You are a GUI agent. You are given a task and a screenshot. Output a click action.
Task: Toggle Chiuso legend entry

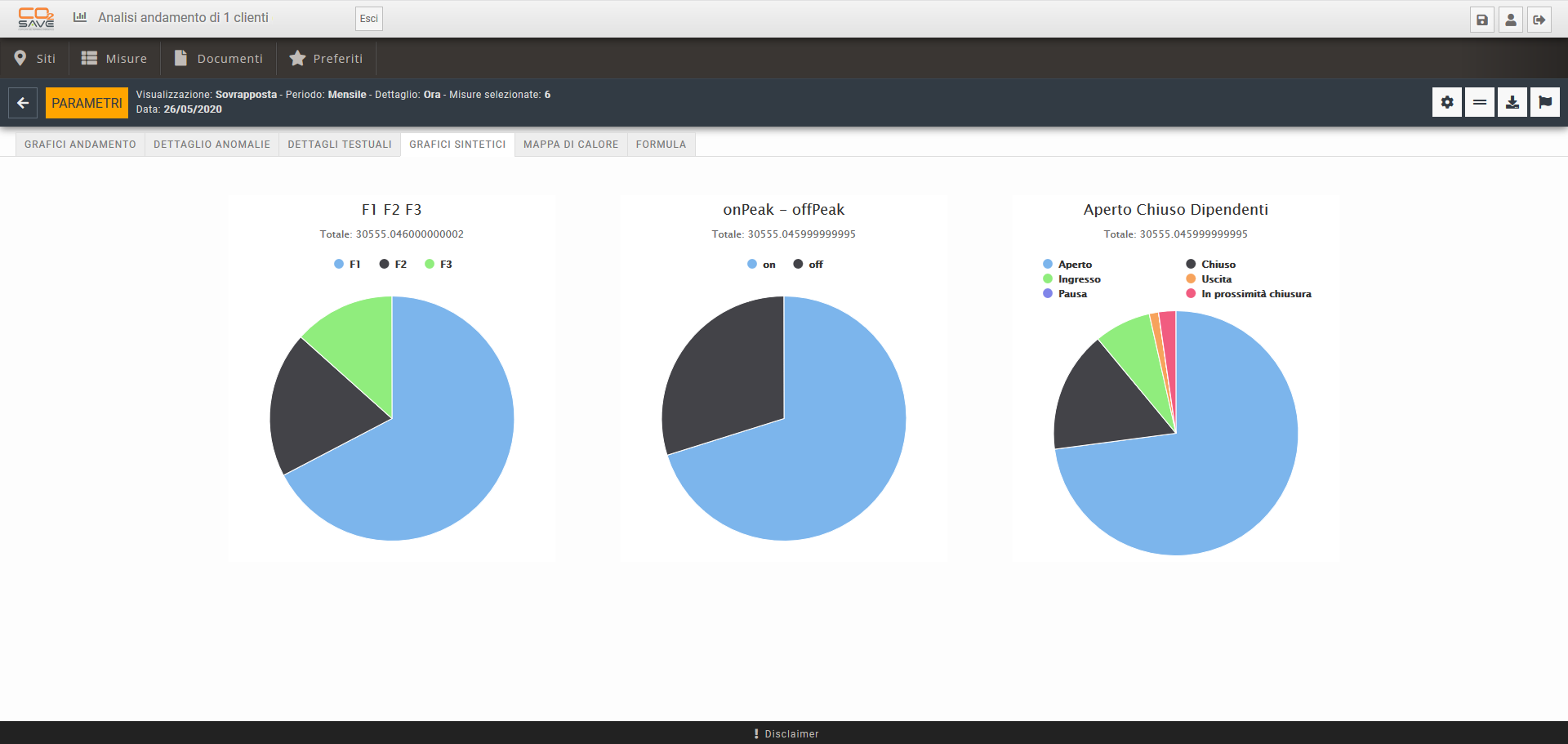(1211, 264)
